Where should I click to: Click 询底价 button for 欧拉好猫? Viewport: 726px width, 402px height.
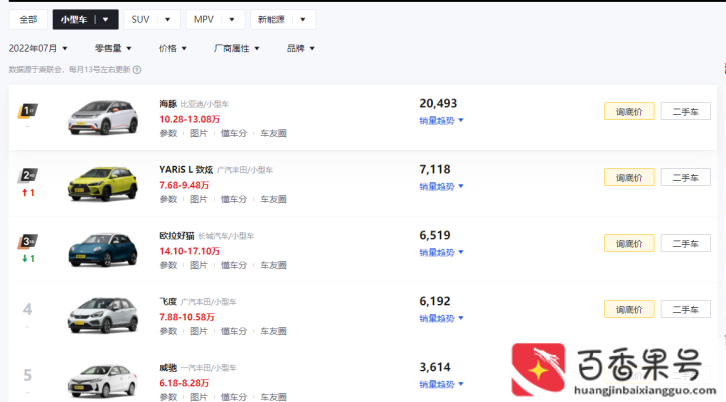[629, 243]
